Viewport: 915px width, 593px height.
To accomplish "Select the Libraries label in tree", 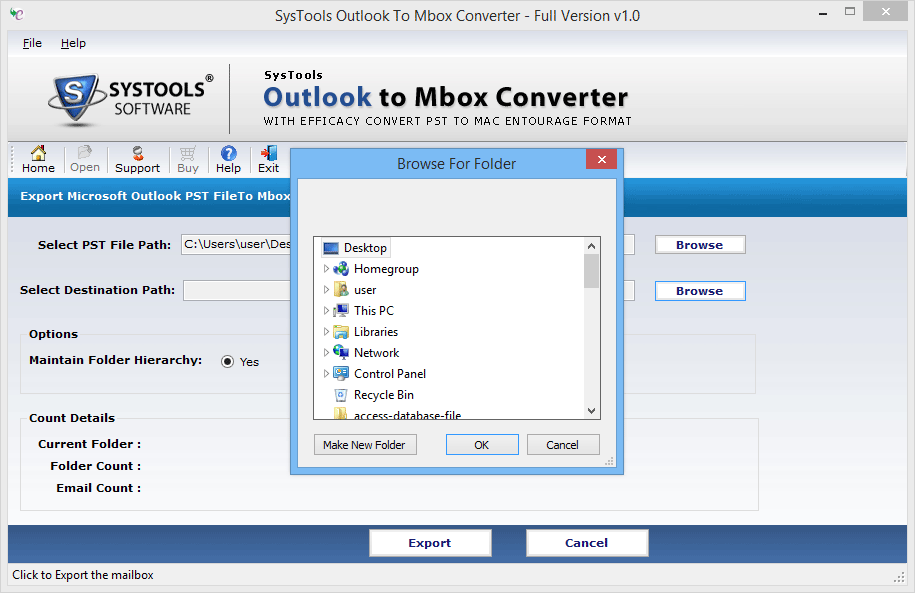I will pos(376,332).
